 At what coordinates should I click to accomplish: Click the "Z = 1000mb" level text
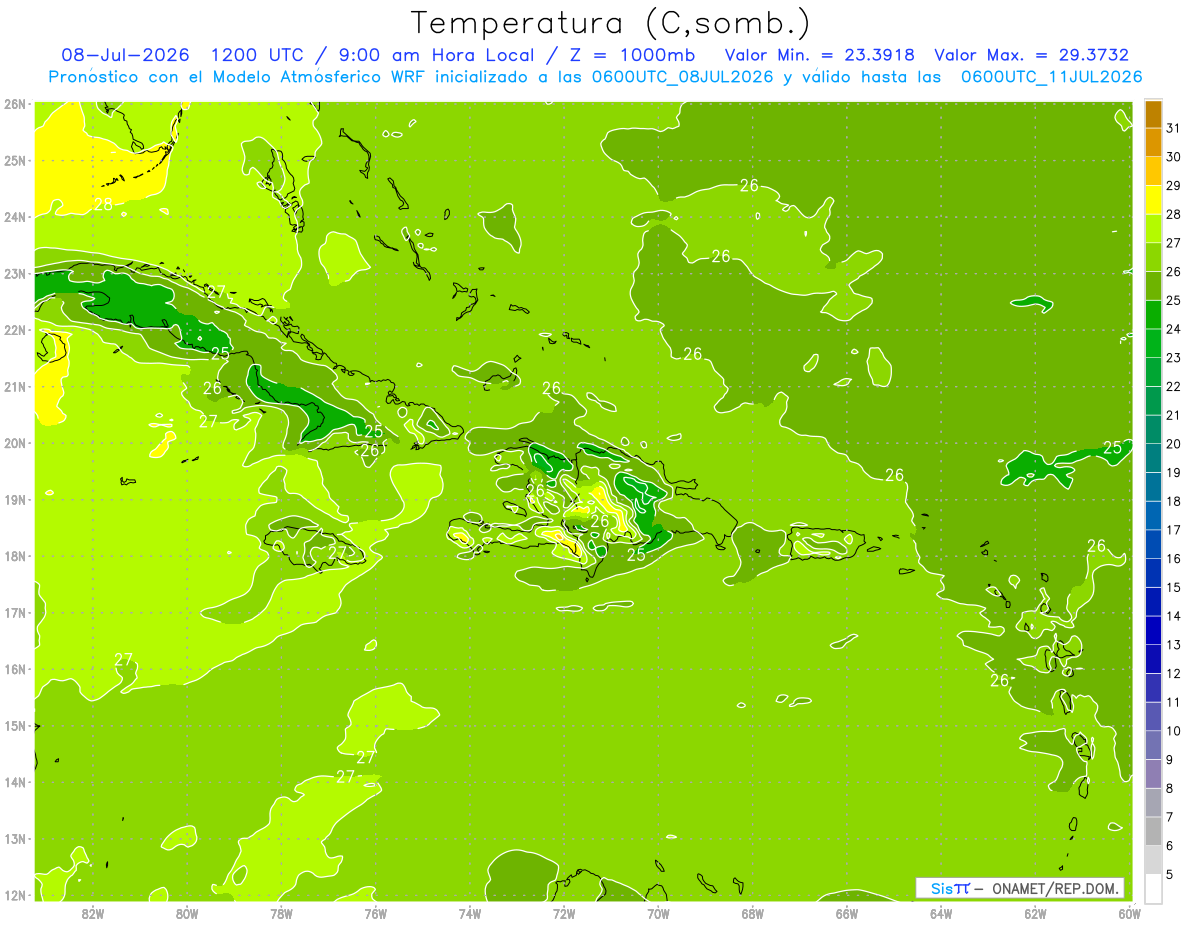[x=631, y=55]
